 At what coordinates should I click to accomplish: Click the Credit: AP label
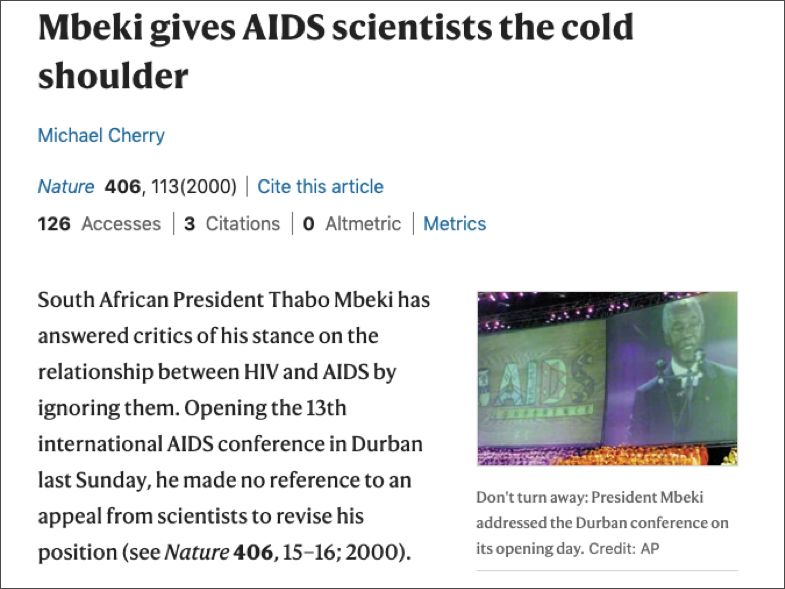tap(624, 548)
